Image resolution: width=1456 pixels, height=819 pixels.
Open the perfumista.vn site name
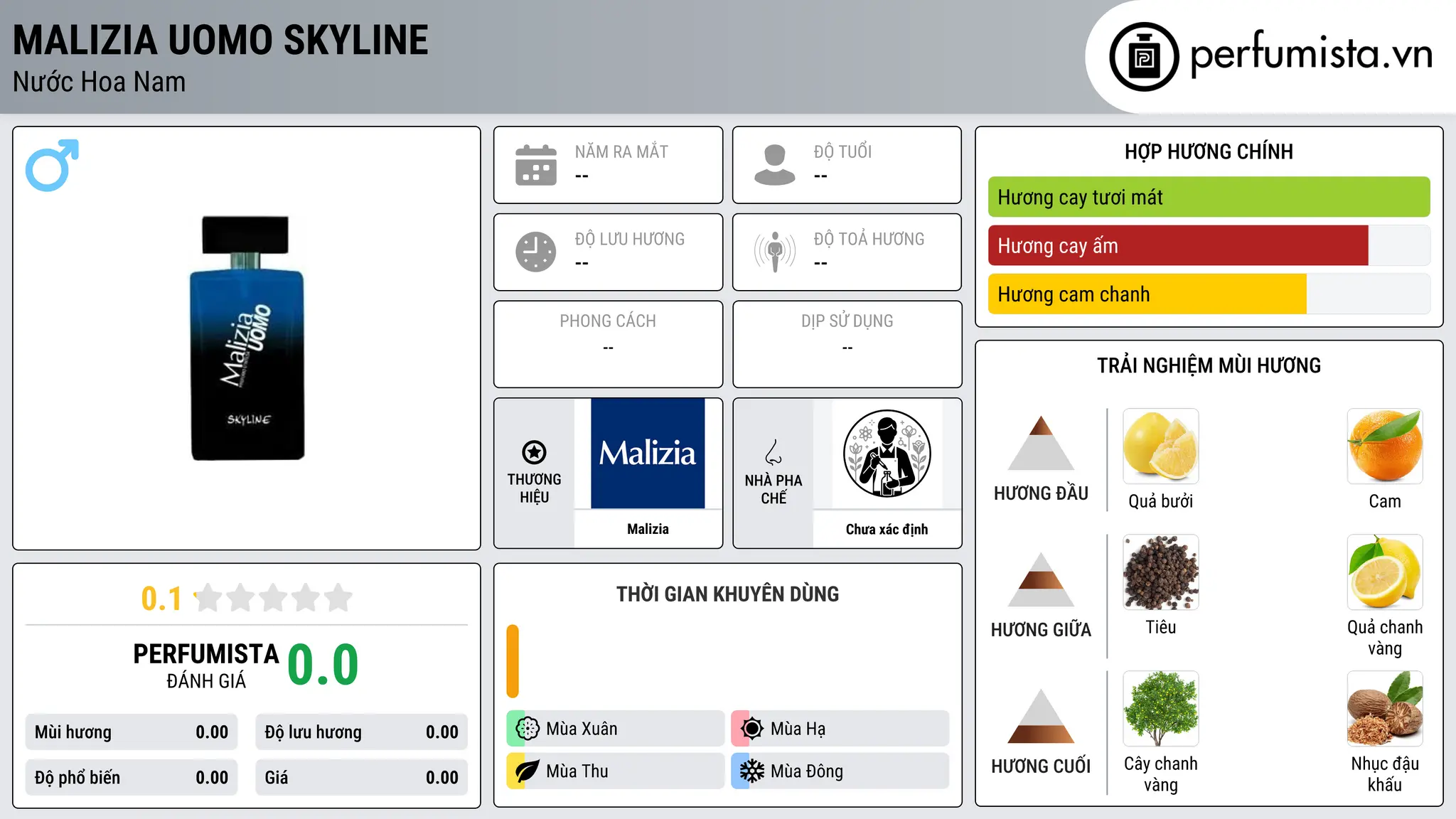pos(1312,54)
